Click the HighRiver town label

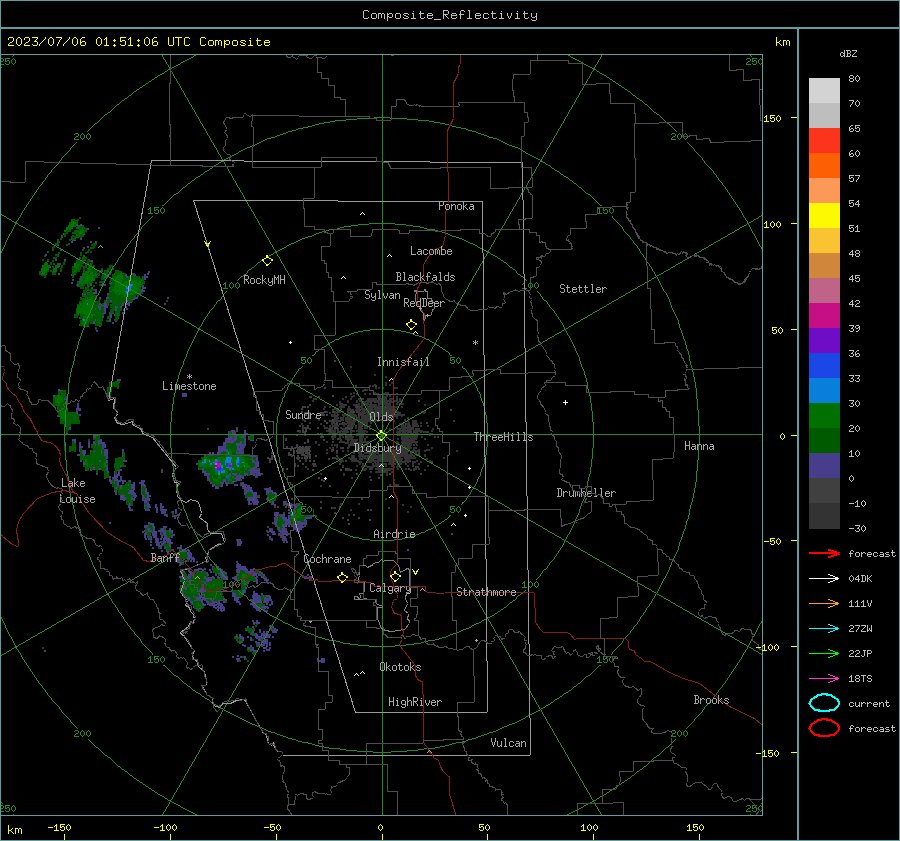tap(415, 702)
